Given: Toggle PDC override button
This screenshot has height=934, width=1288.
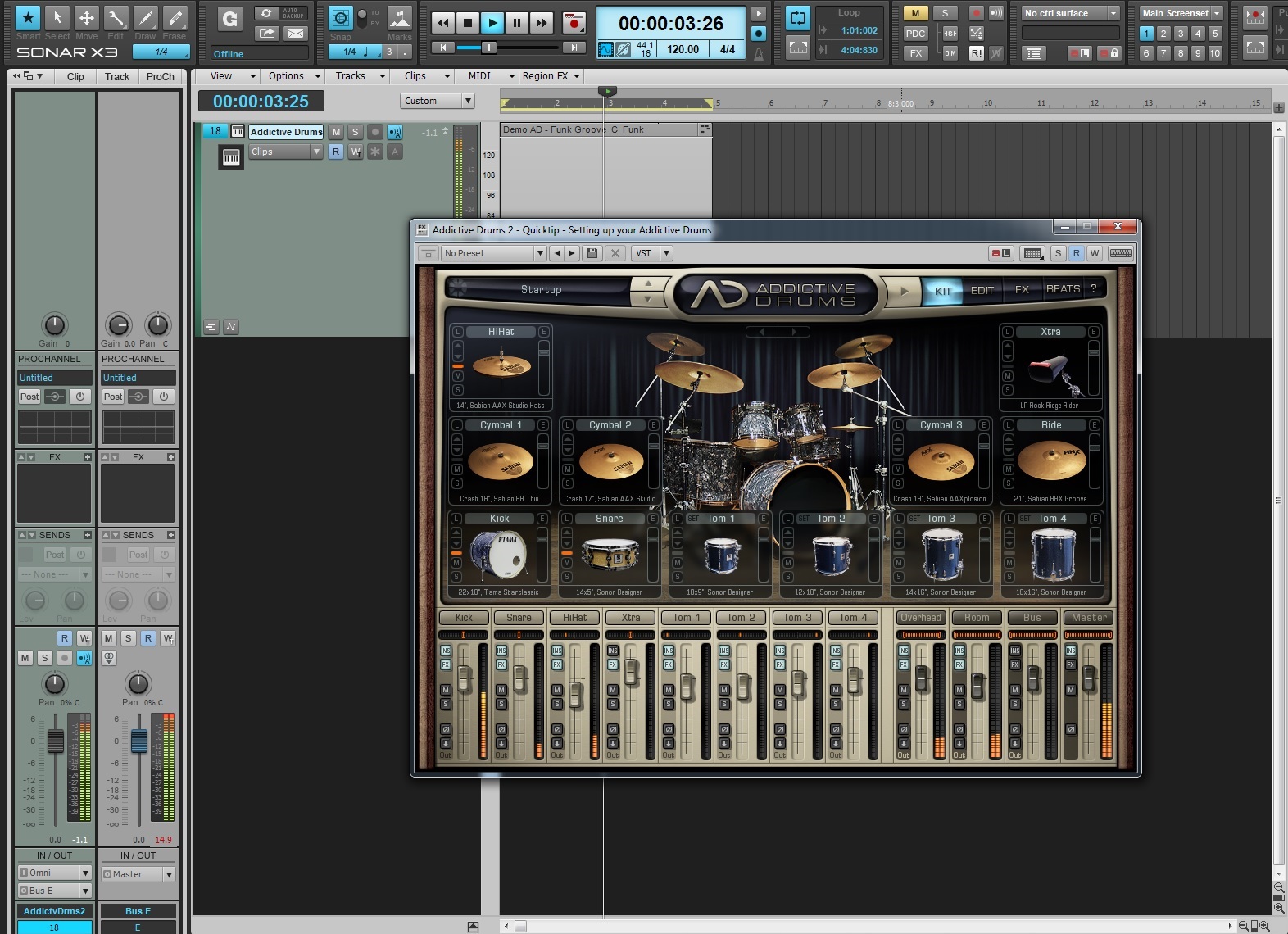Looking at the screenshot, I should click(x=915, y=34).
